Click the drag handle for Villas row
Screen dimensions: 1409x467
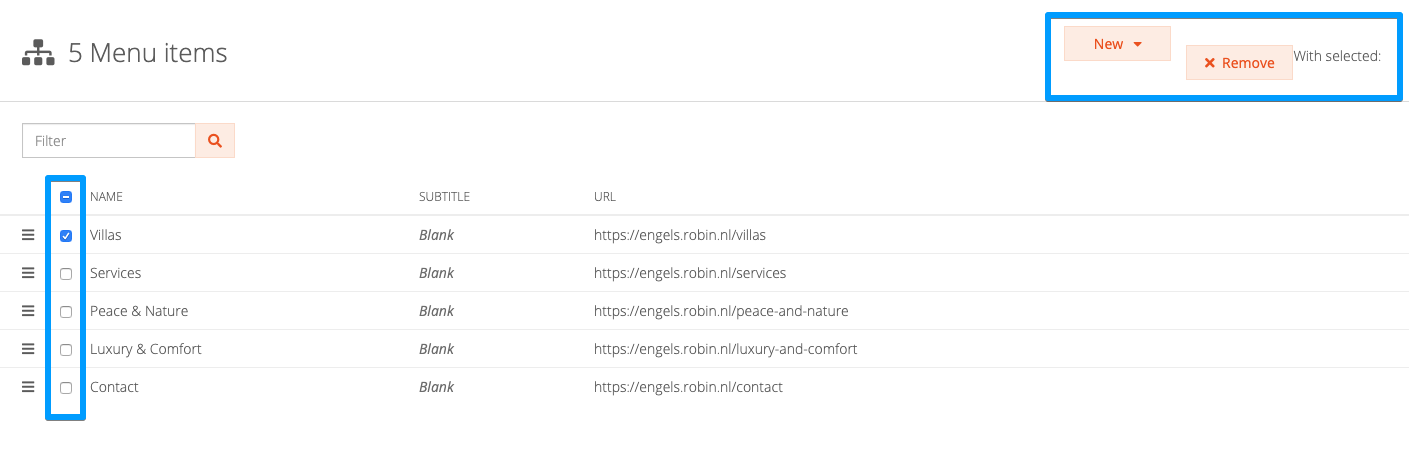click(28, 235)
